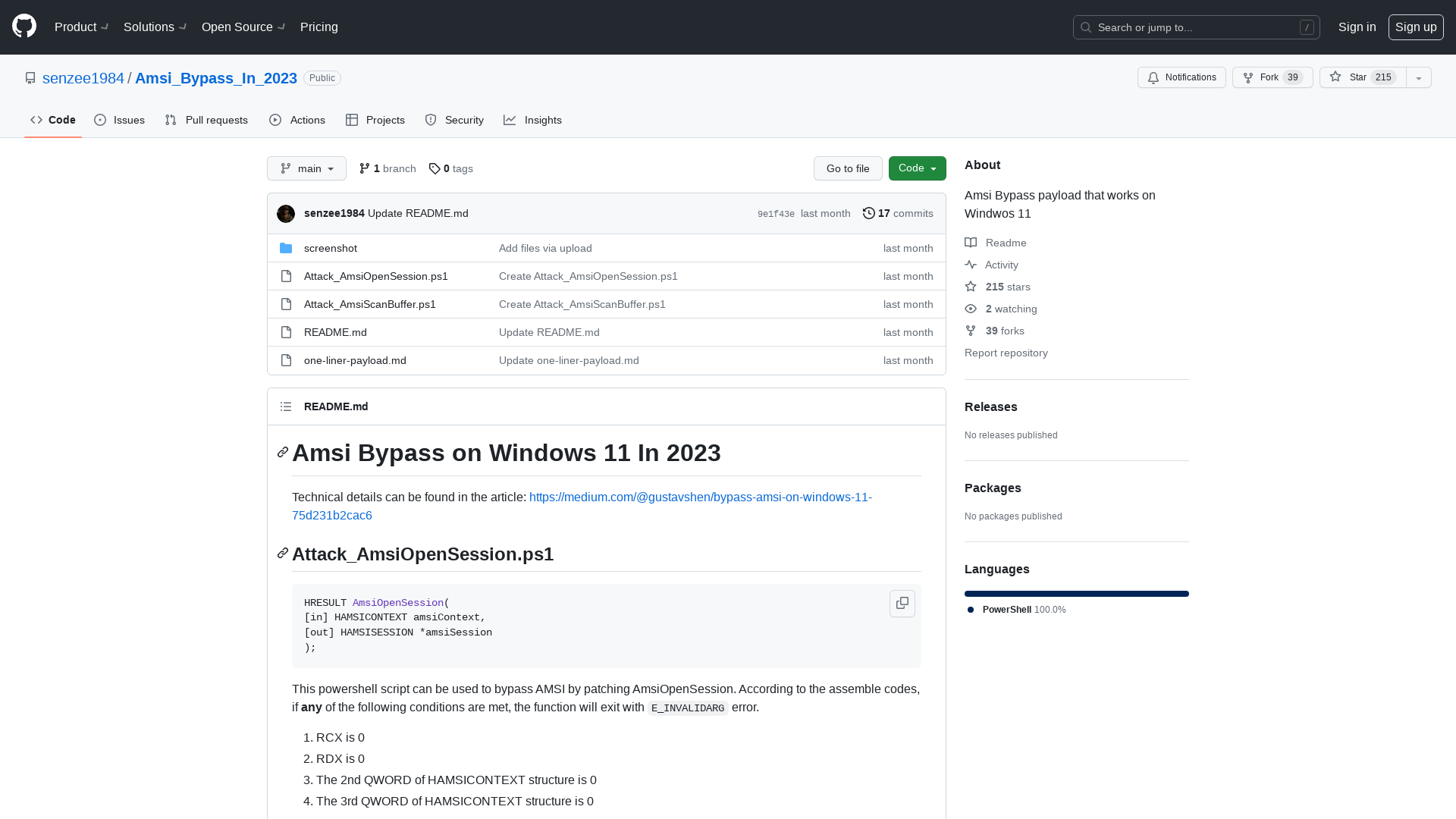This screenshot has height=819, width=1456.
Task: Open the Insights tab
Action: pos(533,120)
